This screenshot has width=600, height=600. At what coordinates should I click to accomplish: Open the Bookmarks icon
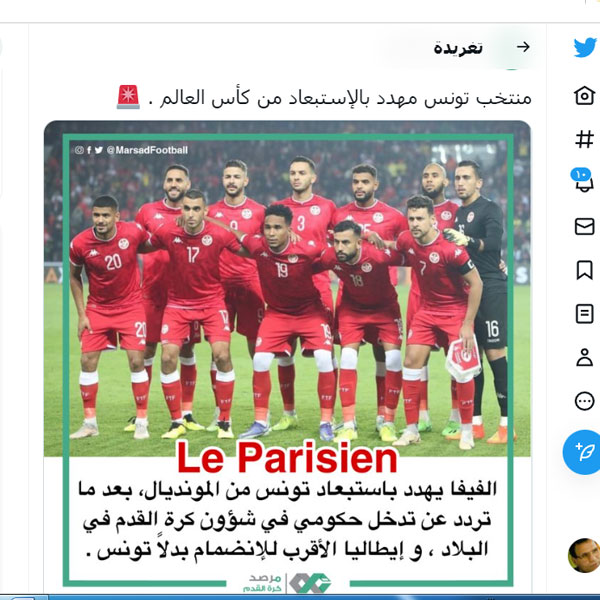tap(584, 270)
